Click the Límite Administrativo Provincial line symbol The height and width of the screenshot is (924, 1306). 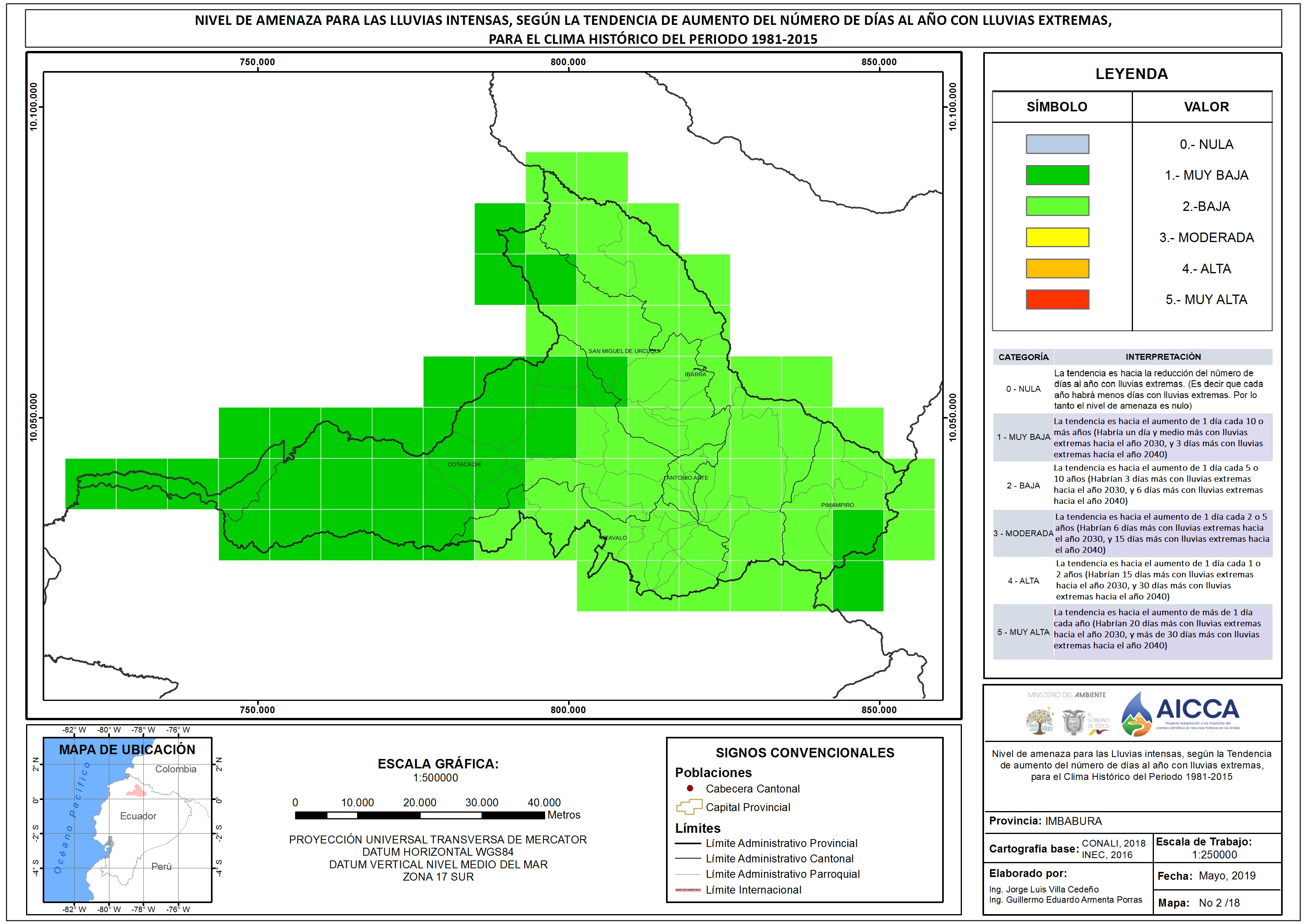[687, 843]
